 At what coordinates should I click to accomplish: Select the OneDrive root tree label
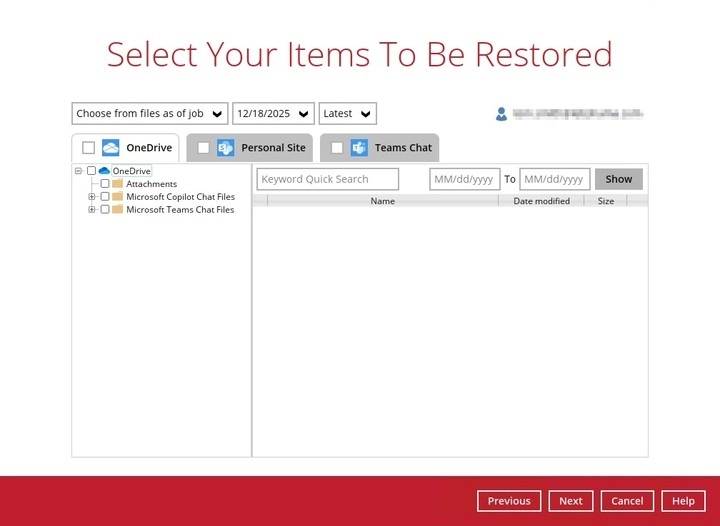131,171
